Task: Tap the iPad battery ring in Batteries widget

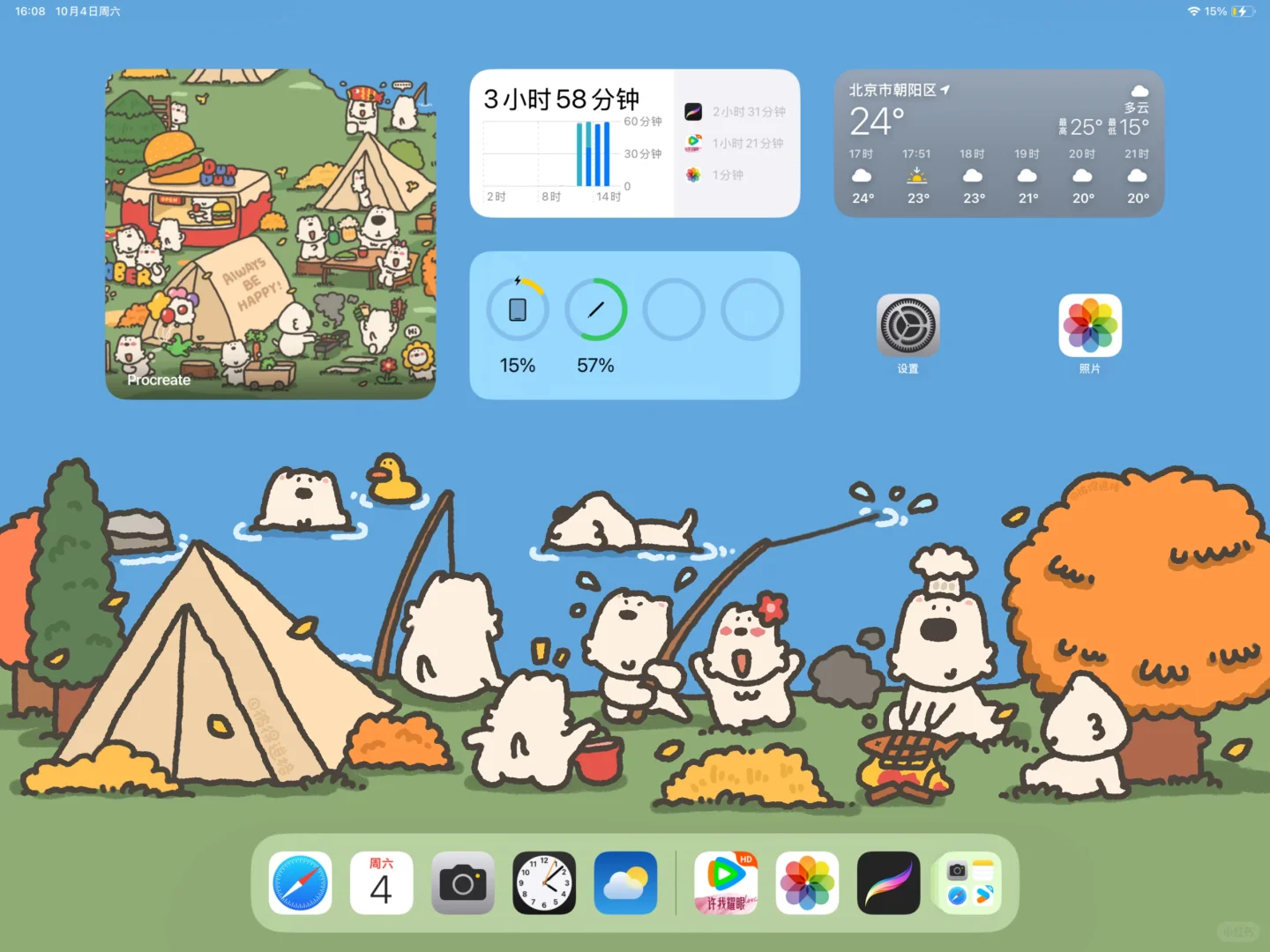Action: (x=518, y=309)
